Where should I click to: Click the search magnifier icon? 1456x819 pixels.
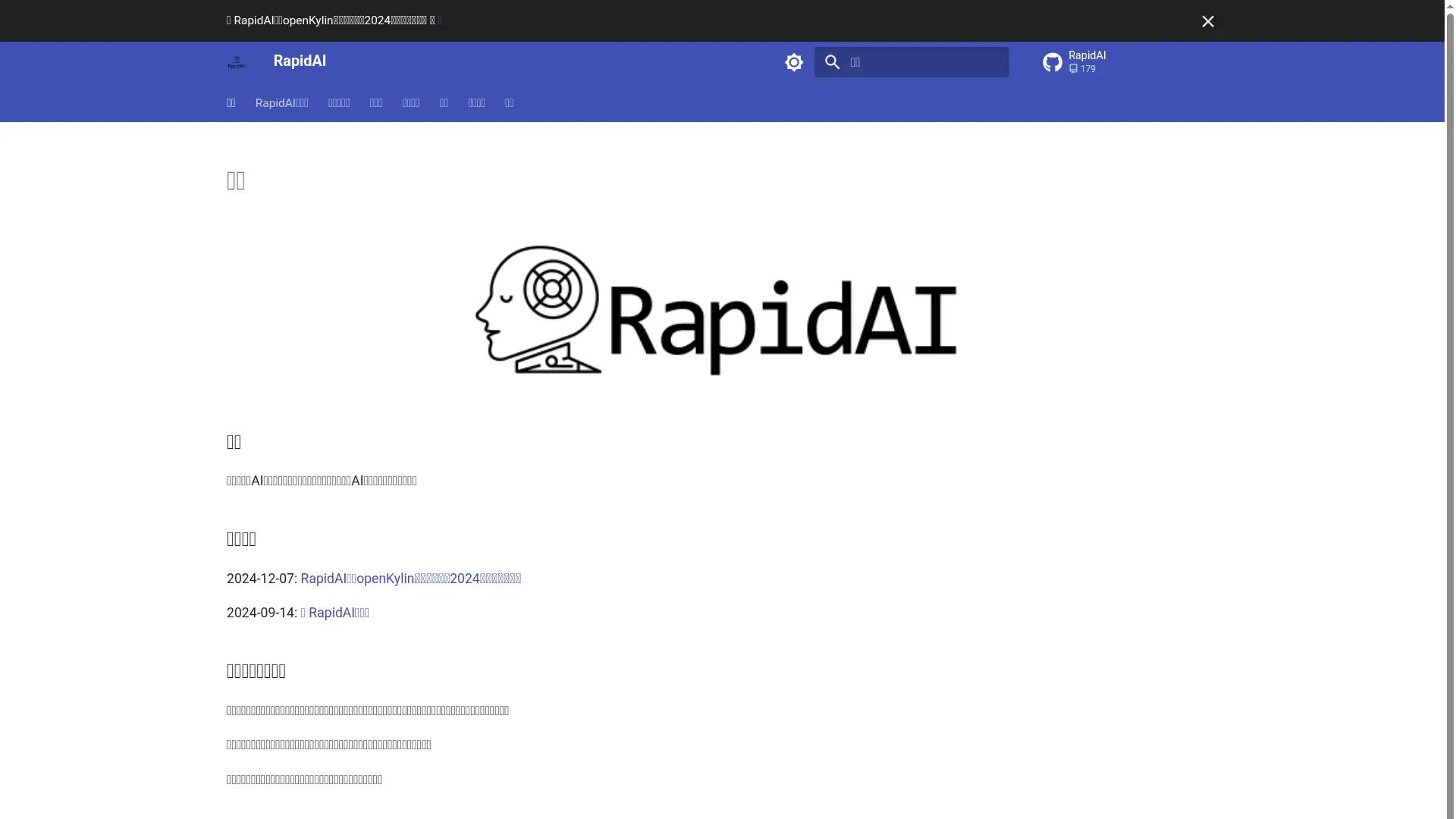coord(832,62)
